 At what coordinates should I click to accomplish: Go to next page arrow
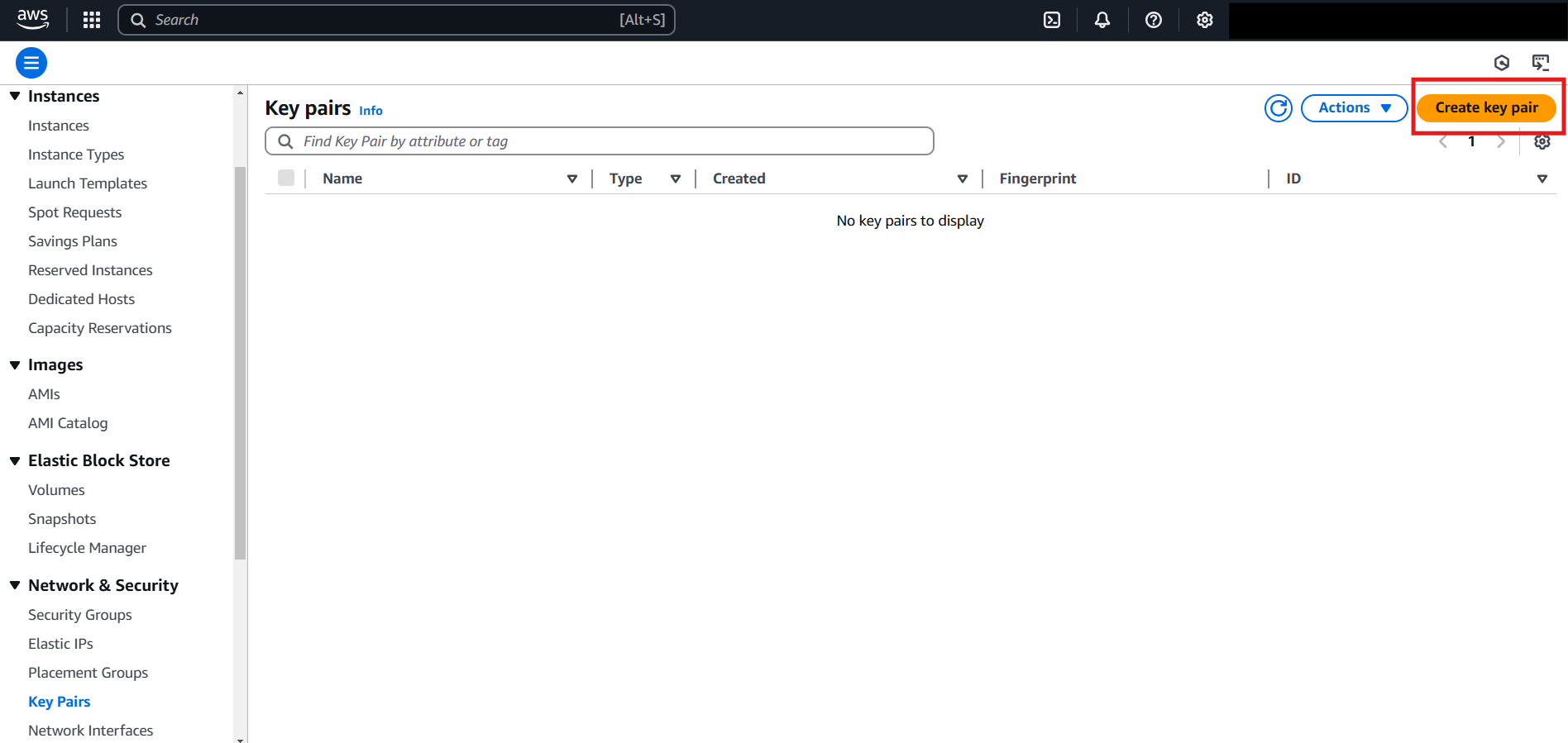pyautogui.click(x=1501, y=141)
